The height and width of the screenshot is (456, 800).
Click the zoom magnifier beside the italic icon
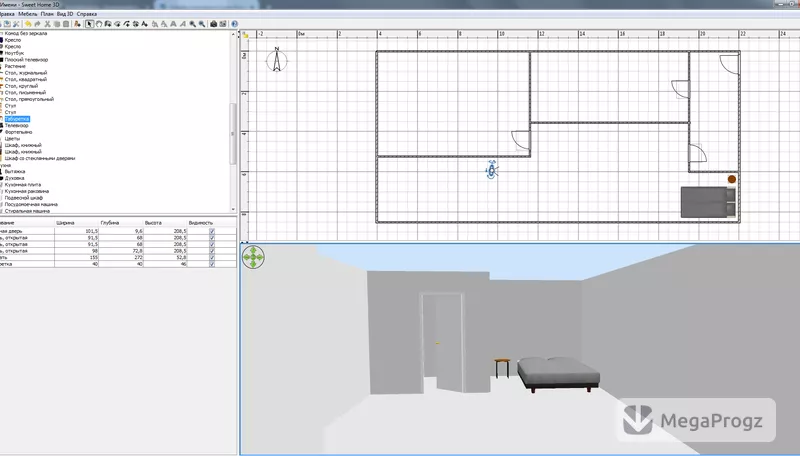192,24
